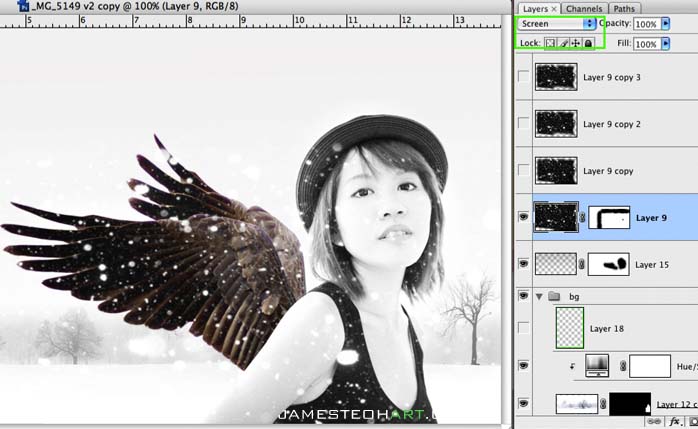Image resolution: width=698 pixels, height=429 pixels.
Task: Click the 'Layer 9 copy 3' name
Action: 612,77
